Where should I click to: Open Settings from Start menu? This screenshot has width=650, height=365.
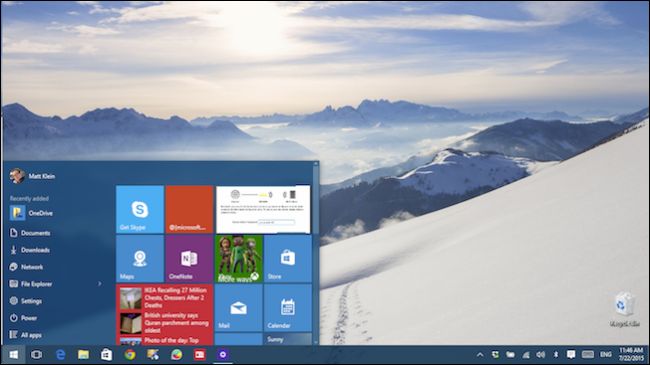tap(26, 301)
